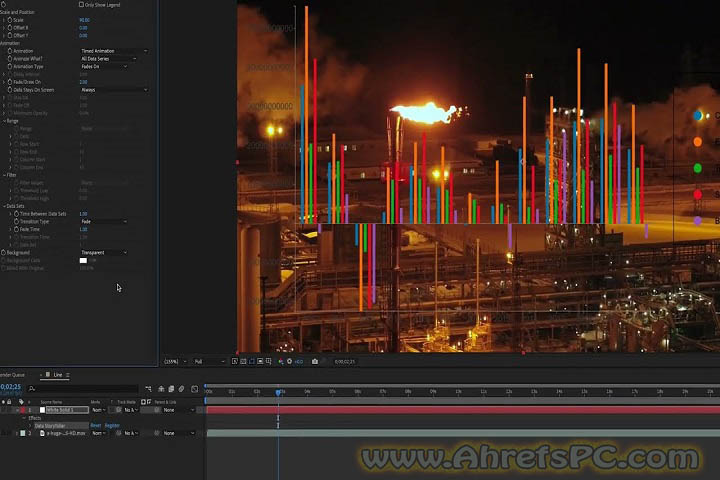Open the Transition Type dropdown showing Fade
Screen dimensions: 720x480
point(104,221)
